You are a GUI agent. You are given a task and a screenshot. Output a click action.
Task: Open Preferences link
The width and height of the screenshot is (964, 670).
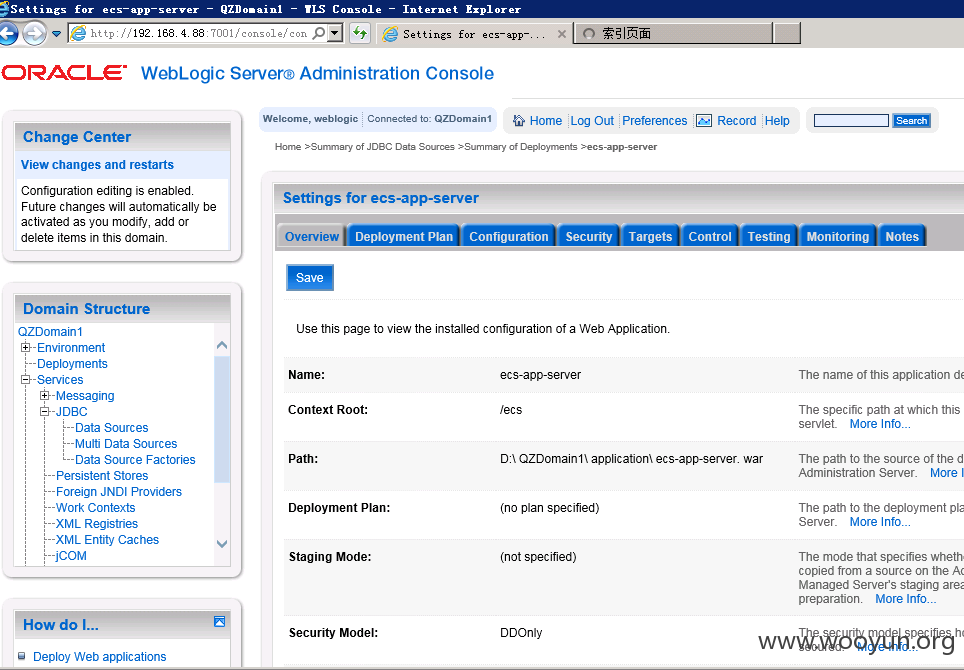tap(654, 120)
